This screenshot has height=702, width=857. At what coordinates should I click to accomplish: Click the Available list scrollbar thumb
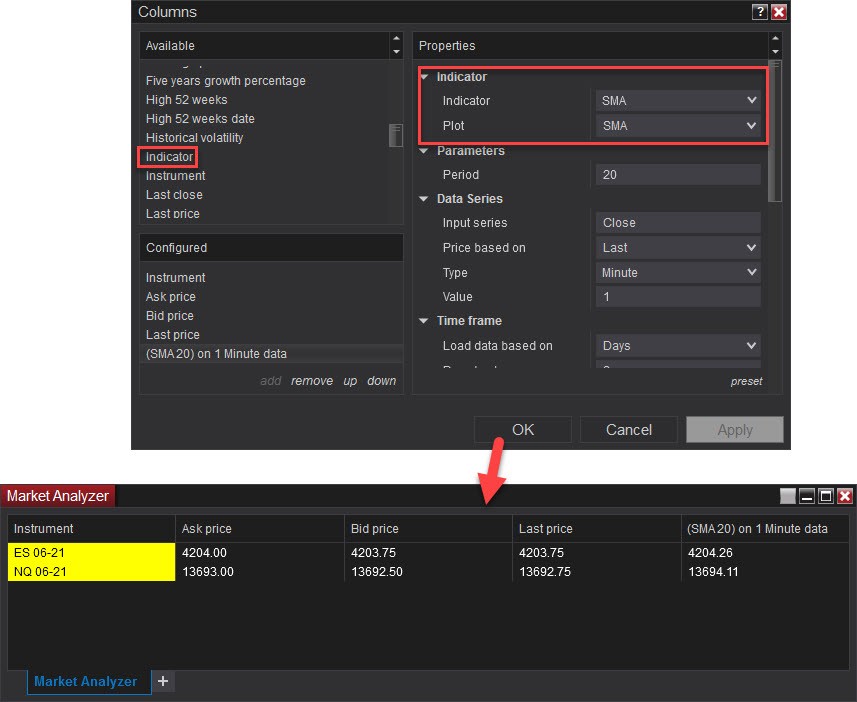pyautogui.click(x=396, y=135)
